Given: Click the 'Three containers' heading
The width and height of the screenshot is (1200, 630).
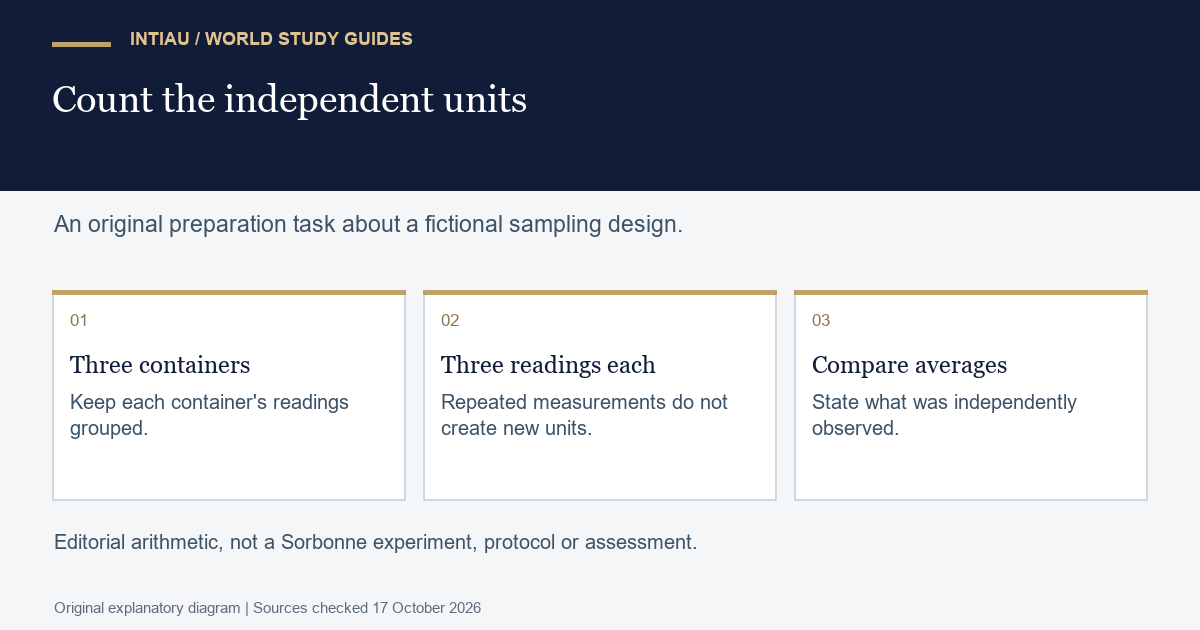Looking at the screenshot, I should (160, 365).
